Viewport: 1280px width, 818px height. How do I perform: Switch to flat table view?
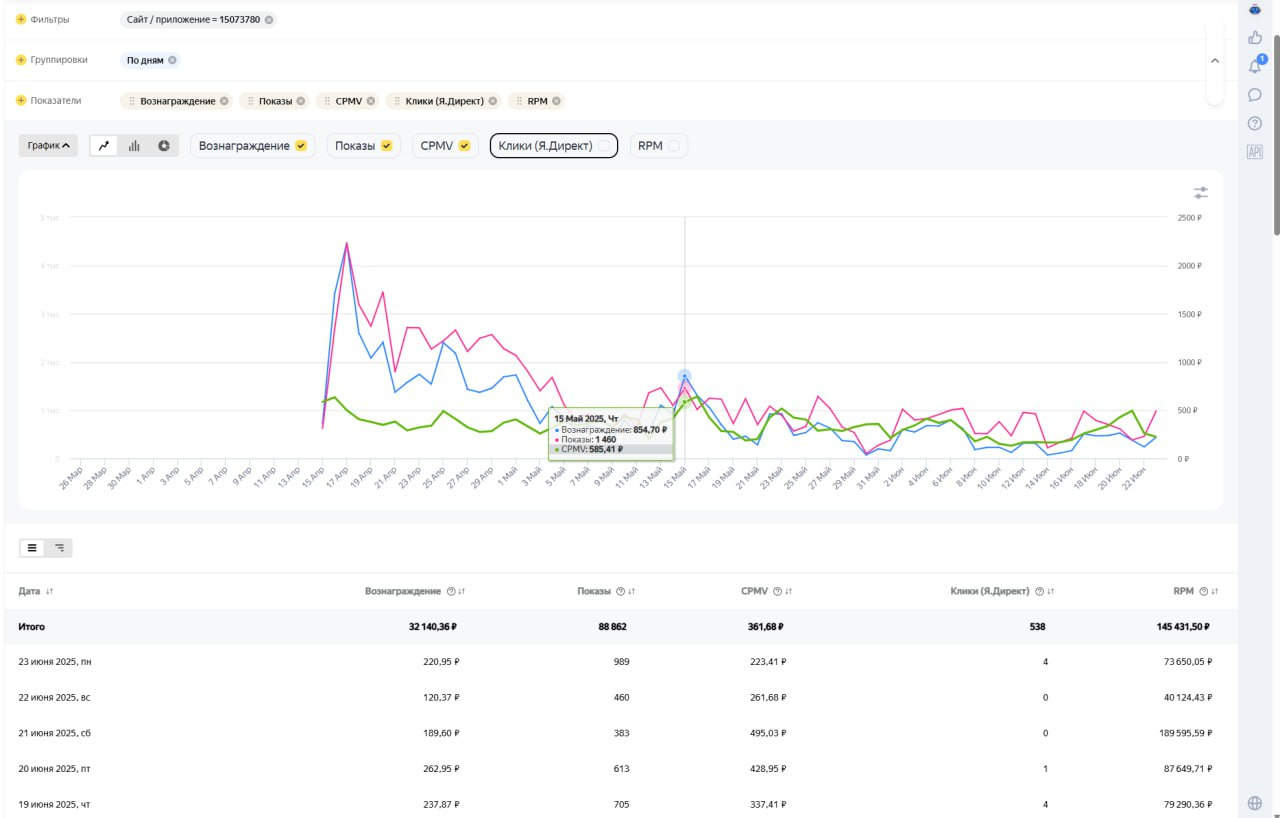(x=32, y=548)
